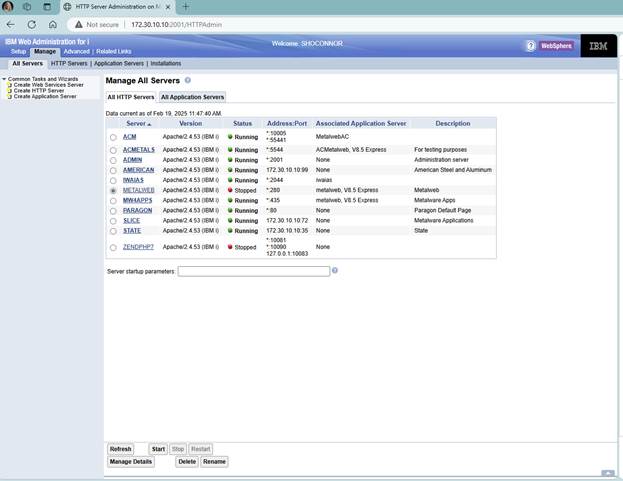Click the Refresh button
Screen dimensions: 623x481
coord(120,449)
